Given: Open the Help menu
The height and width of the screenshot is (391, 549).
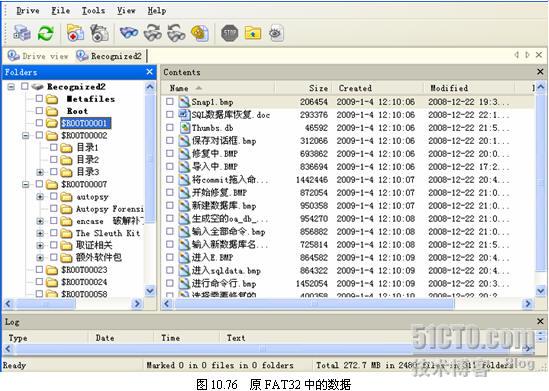Looking at the screenshot, I should (x=157, y=11).
